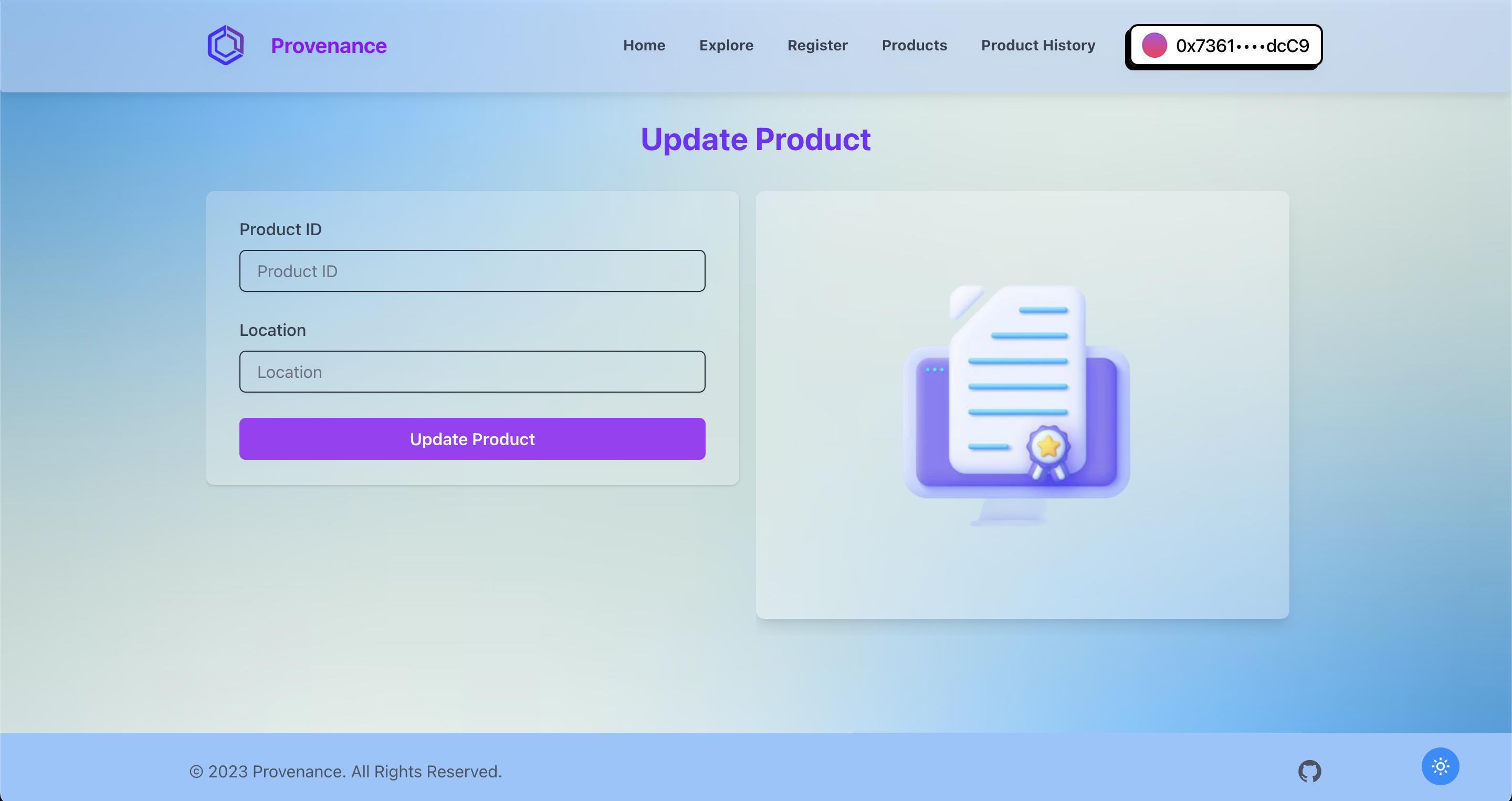Navigate to the Register page
The width and height of the screenshot is (1512, 801).
pyautogui.click(x=817, y=45)
